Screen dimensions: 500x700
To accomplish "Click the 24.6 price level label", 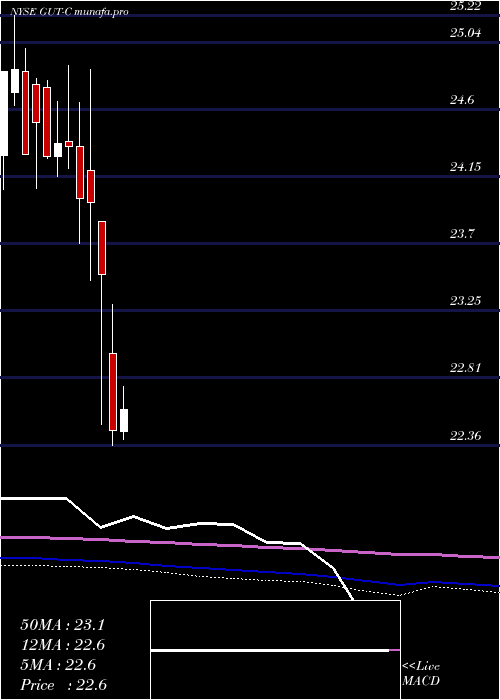I will [x=462, y=100].
